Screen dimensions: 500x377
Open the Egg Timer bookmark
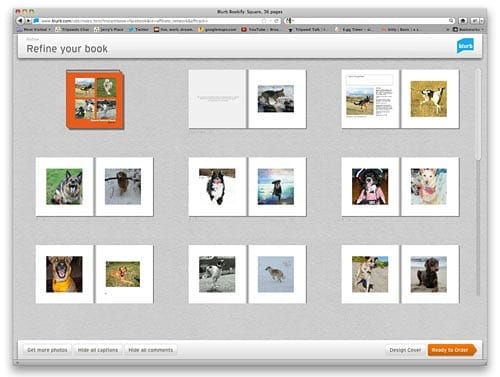pyautogui.click(x=355, y=29)
